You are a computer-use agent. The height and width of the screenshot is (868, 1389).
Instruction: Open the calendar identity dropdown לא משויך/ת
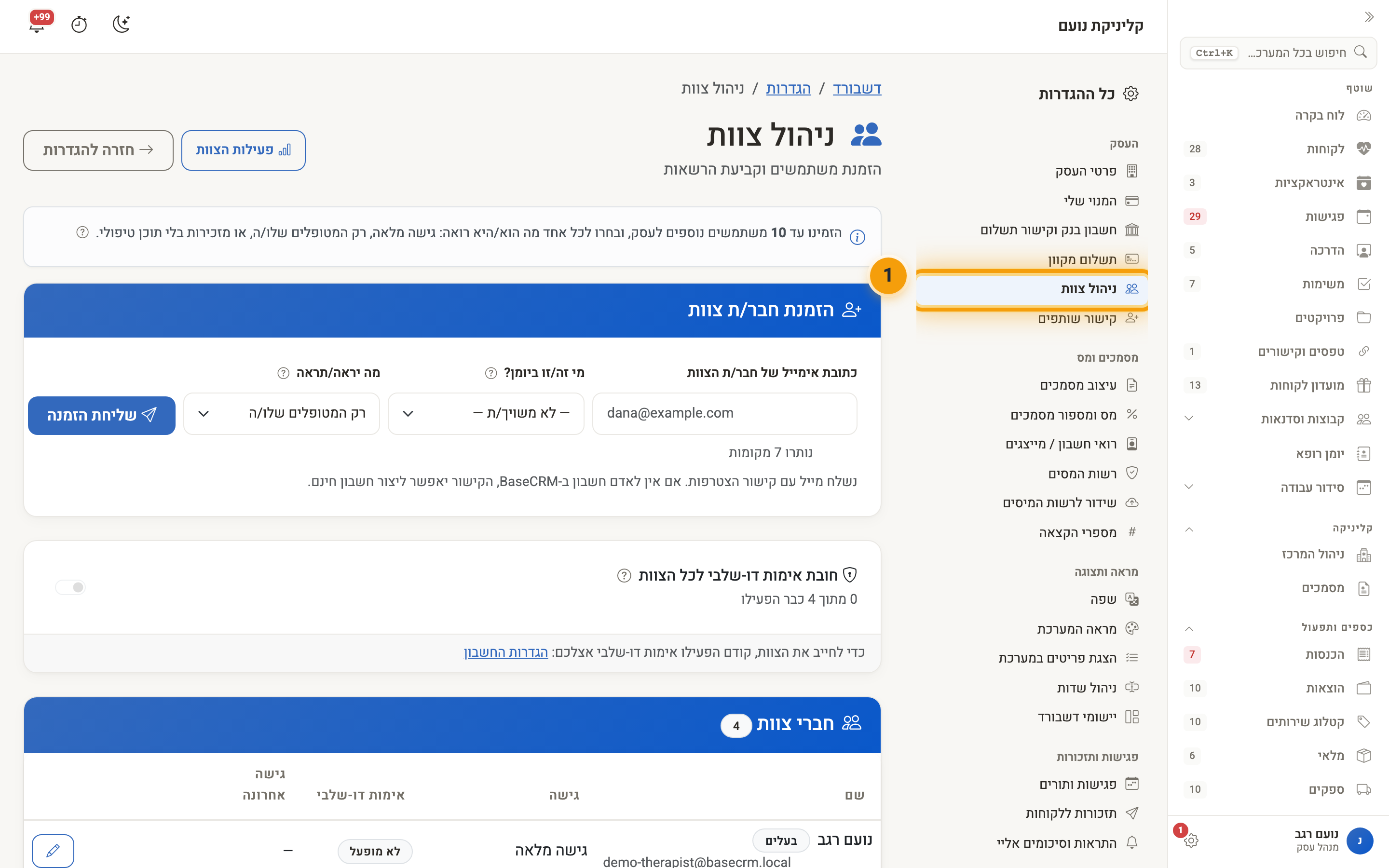point(486,413)
